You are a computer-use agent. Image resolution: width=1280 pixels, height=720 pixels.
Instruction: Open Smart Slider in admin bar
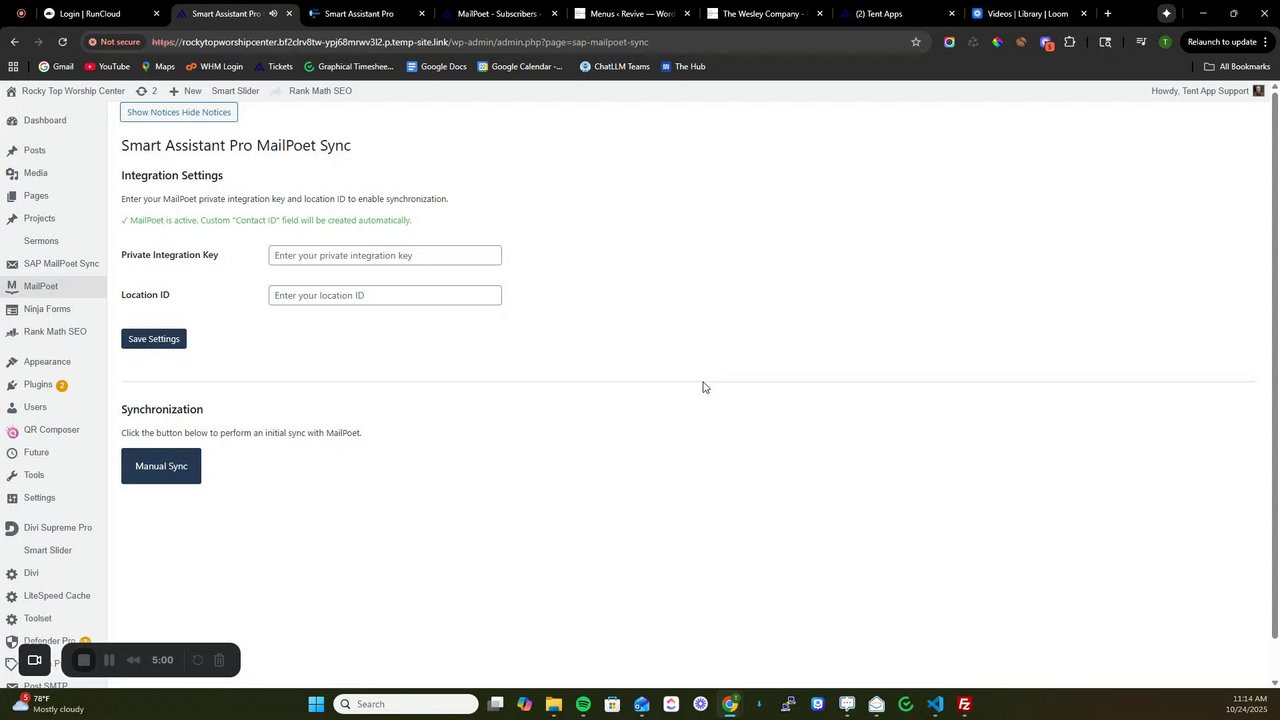[235, 91]
